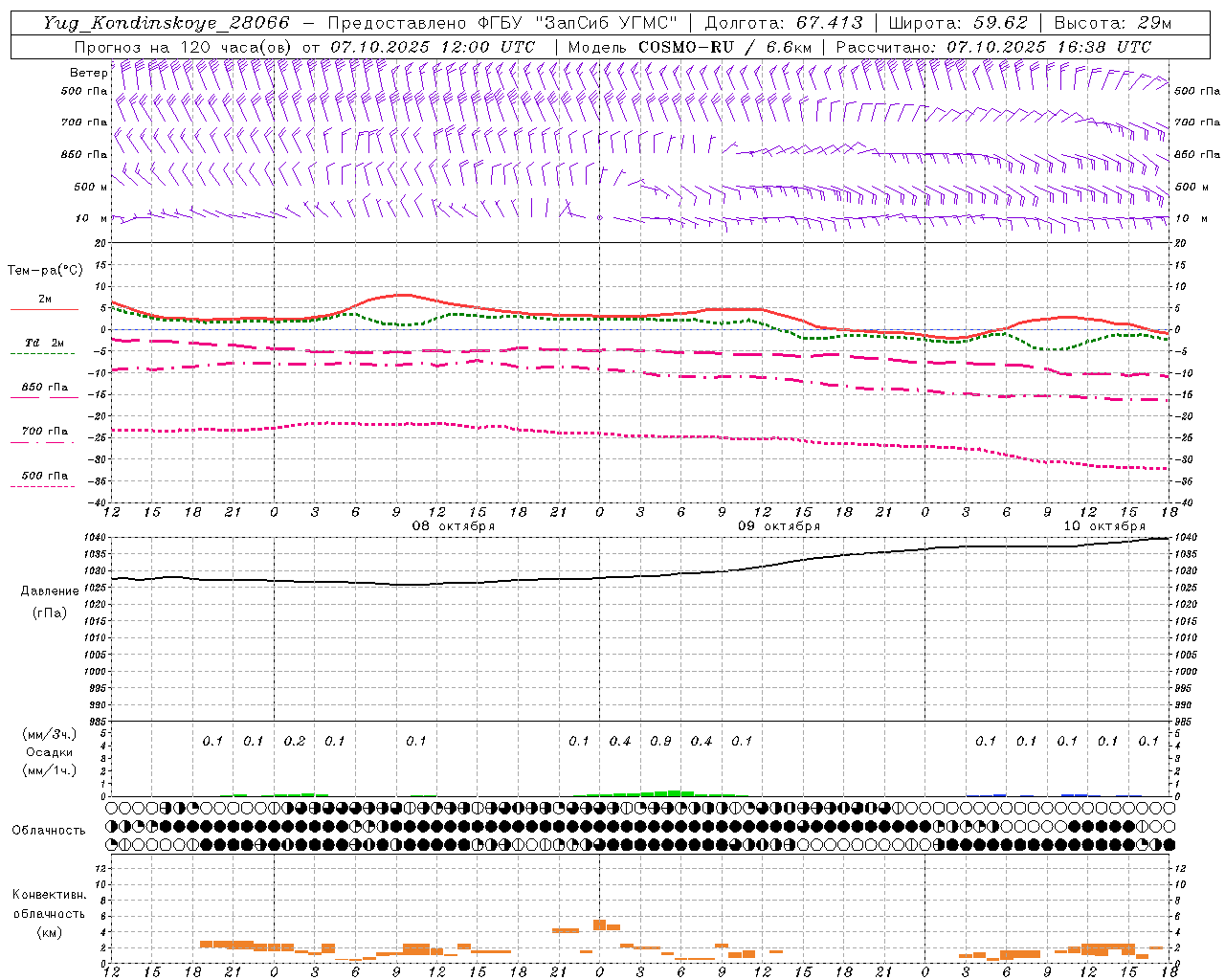Click the '(гПа)' unit label under Давление

click(50, 613)
